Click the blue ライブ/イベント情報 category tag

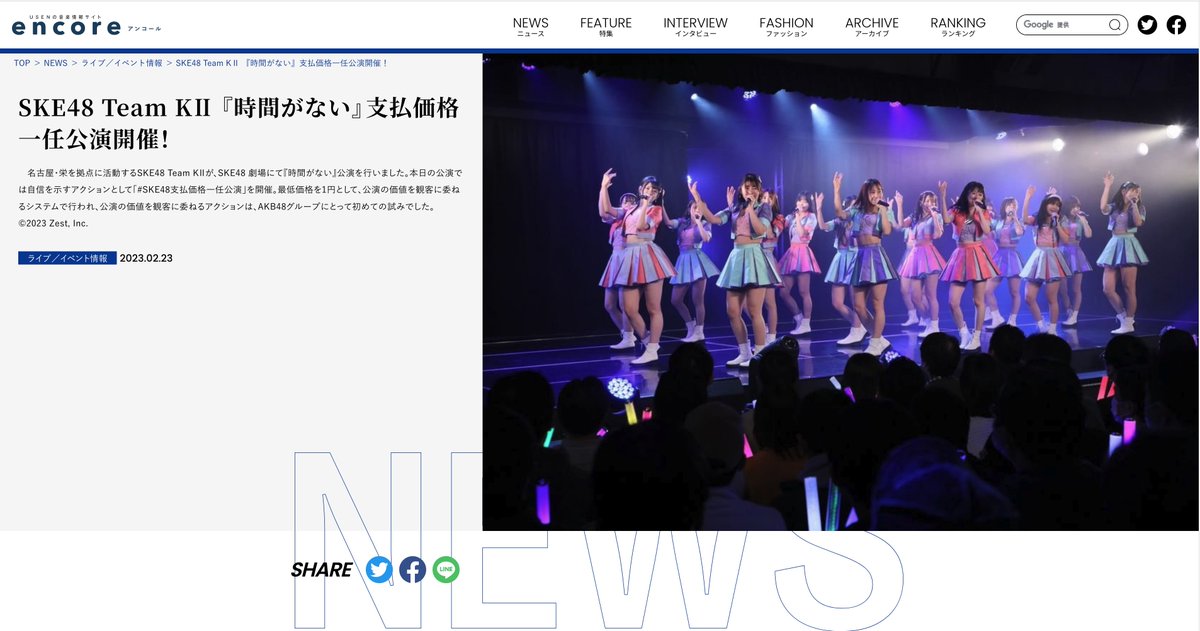[x=67, y=258]
